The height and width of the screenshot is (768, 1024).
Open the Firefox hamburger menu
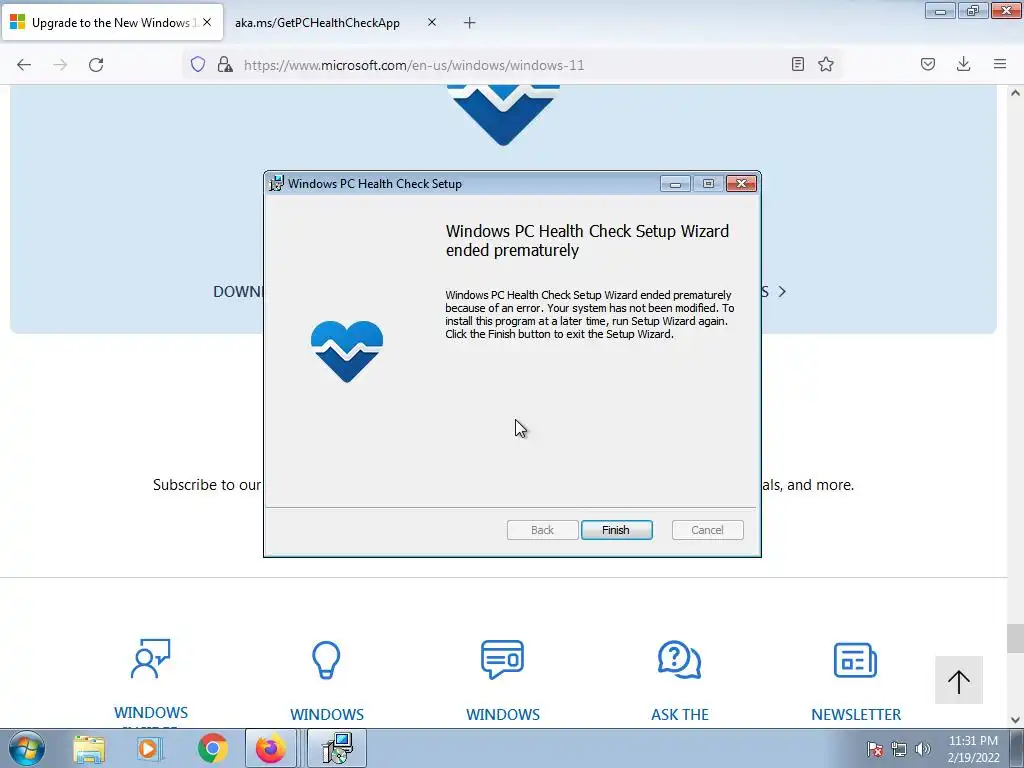click(1000, 64)
